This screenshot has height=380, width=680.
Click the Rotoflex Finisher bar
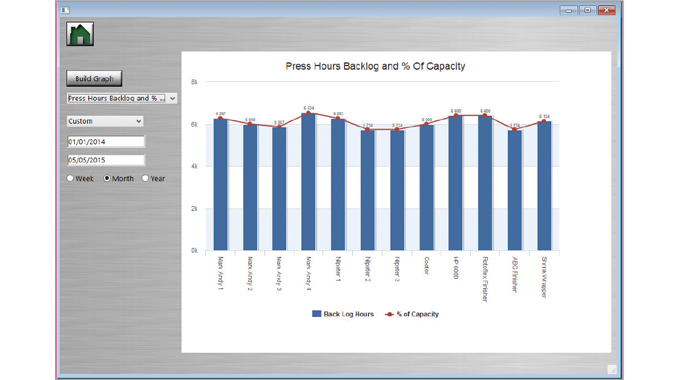pyautogui.click(x=485, y=183)
